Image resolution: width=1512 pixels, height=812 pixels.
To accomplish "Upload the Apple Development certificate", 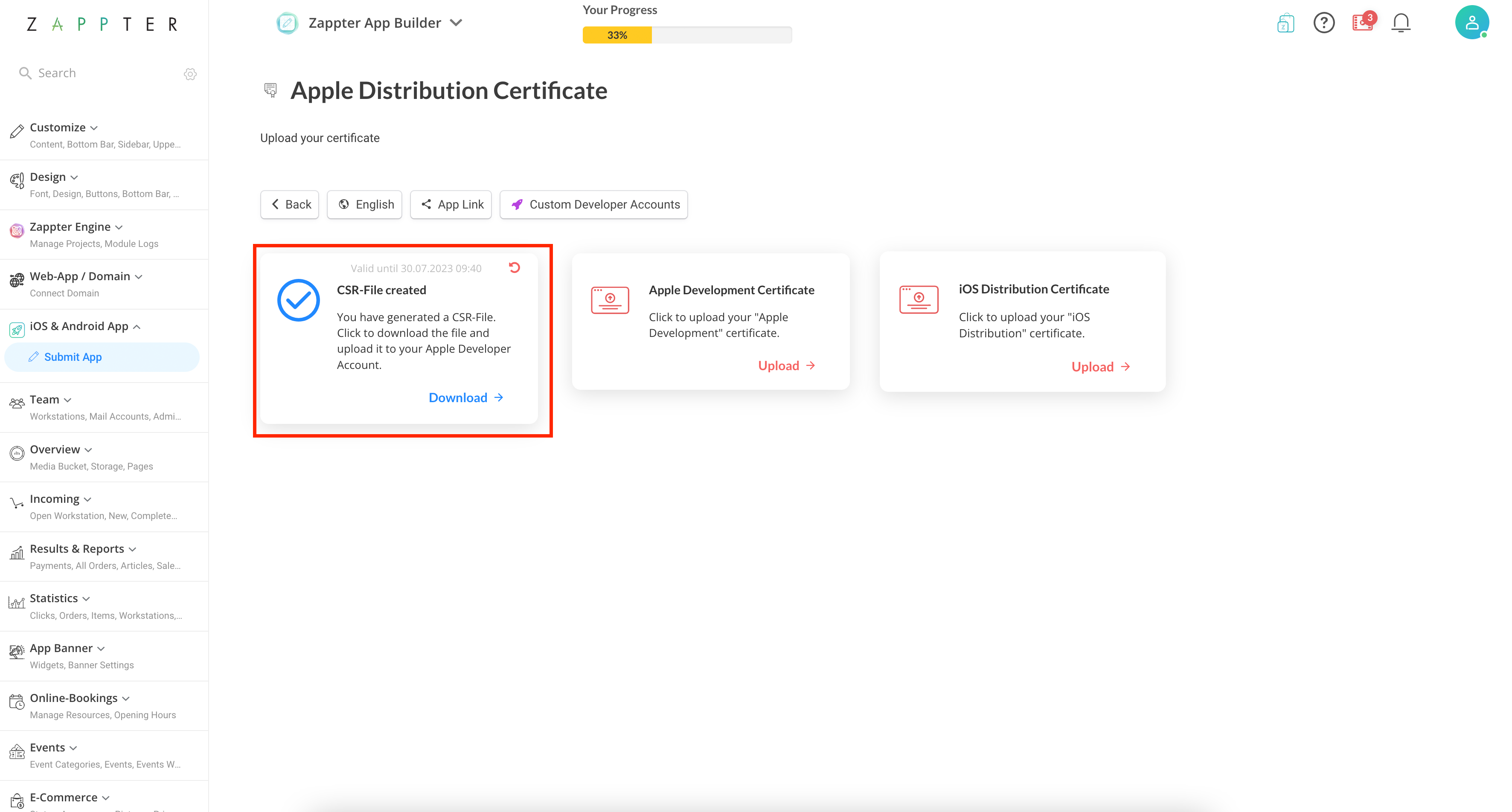I will tap(787, 365).
